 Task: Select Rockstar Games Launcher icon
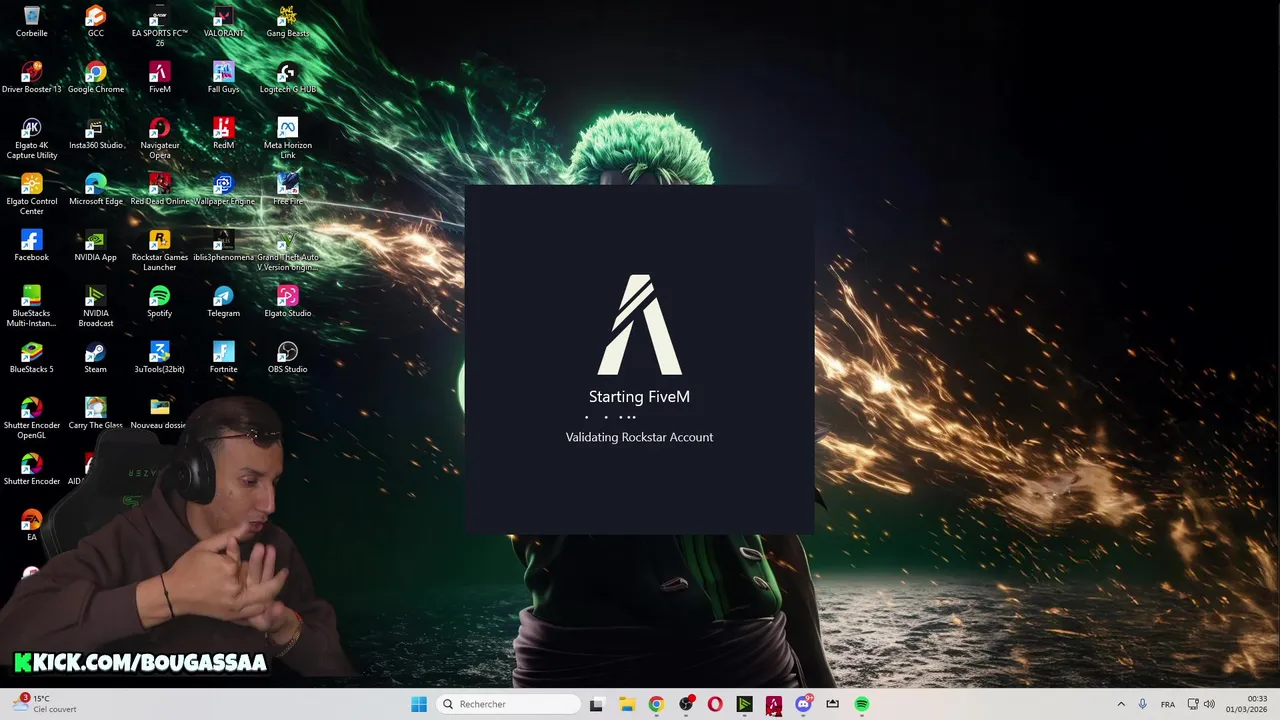[159, 251]
